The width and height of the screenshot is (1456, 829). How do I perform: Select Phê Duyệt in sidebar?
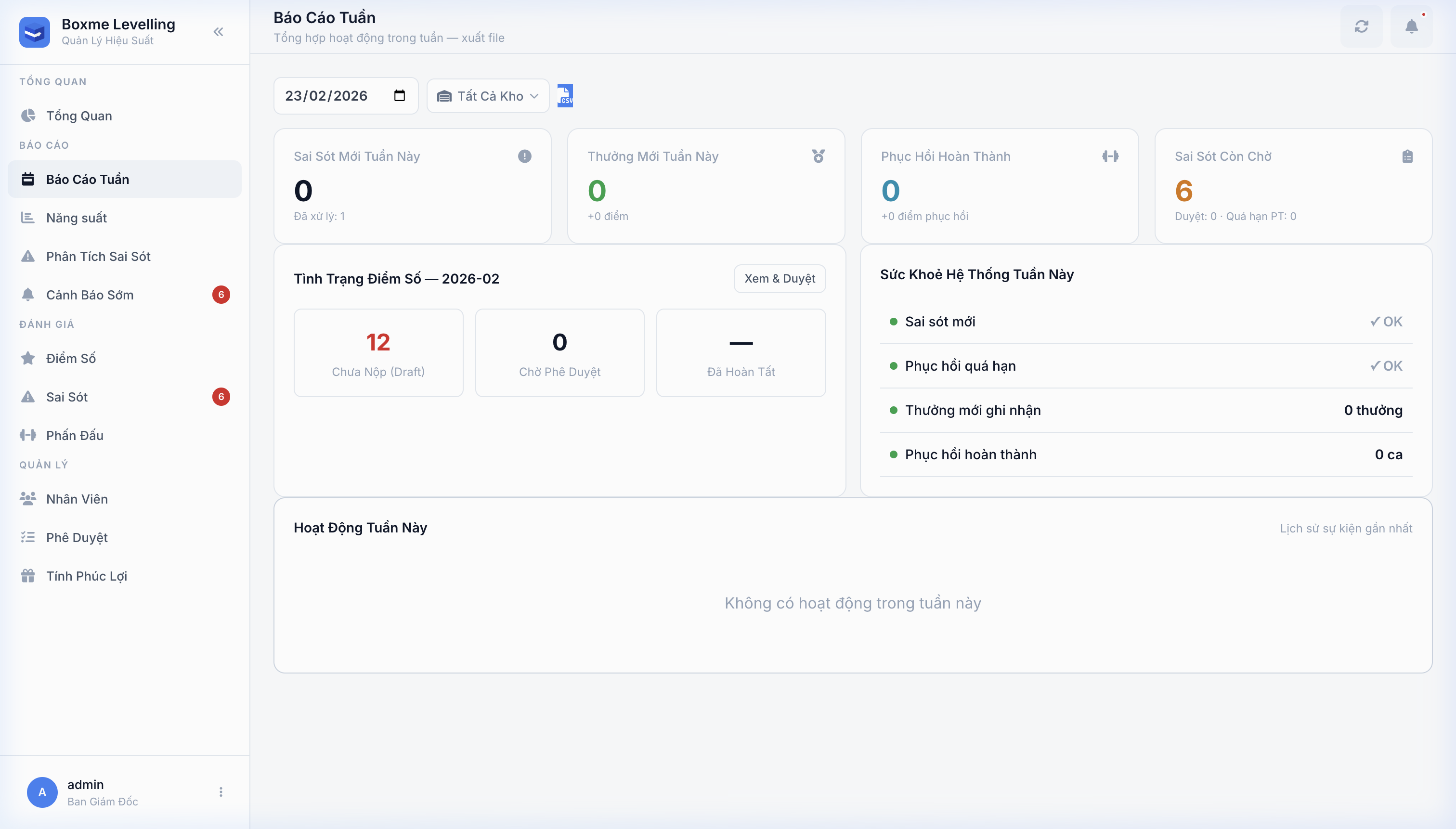click(77, 537)
